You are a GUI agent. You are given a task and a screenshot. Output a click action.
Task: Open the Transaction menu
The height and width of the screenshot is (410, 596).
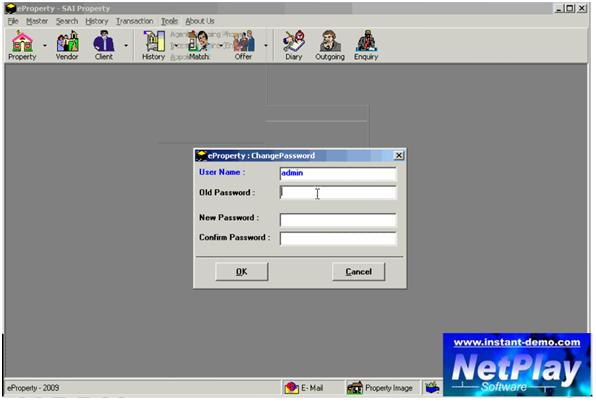135,21
